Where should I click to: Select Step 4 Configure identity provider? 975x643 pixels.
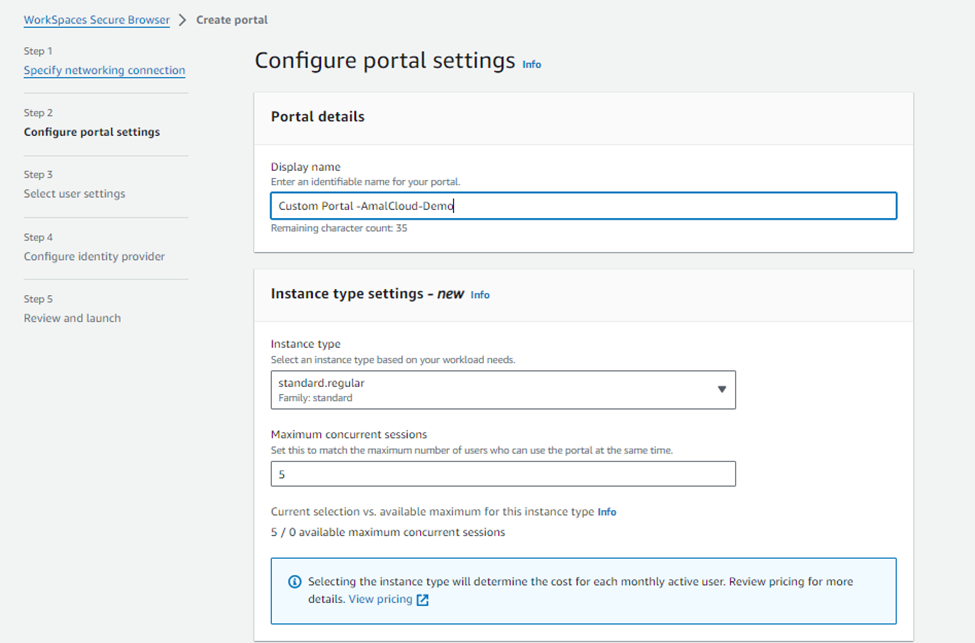95,256
